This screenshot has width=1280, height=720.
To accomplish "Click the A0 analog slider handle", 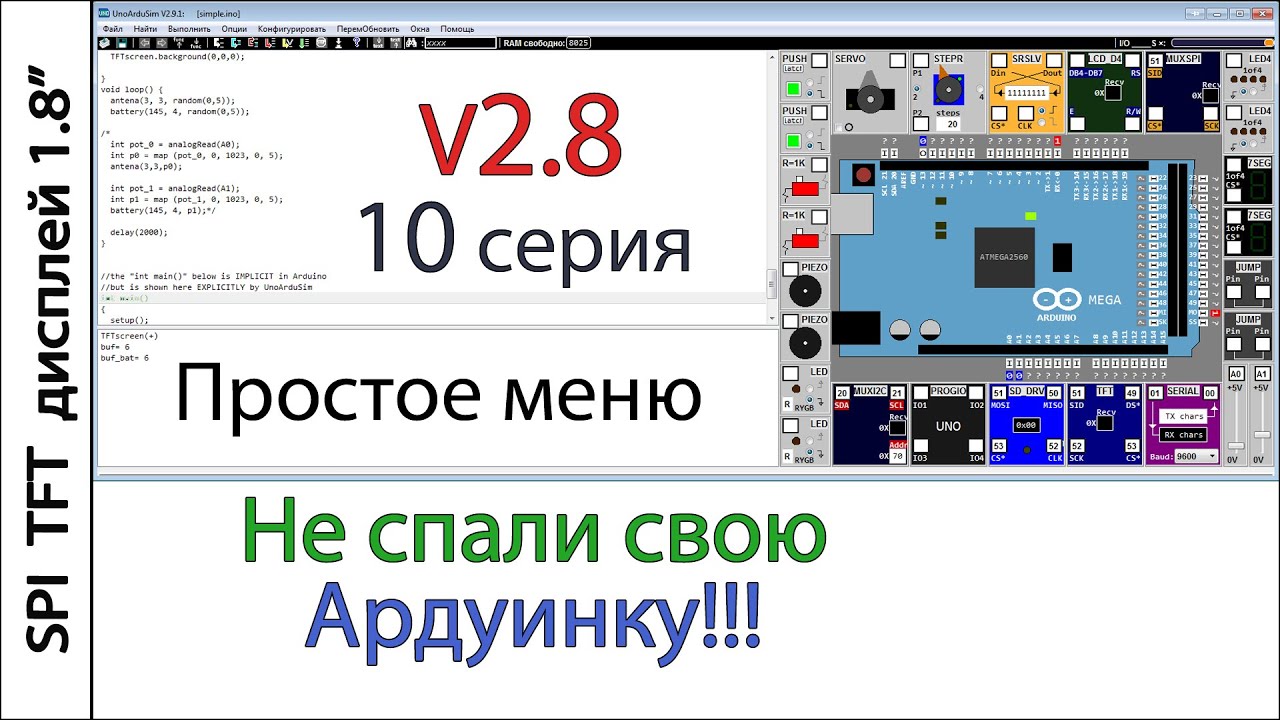I will point(1236,446).
